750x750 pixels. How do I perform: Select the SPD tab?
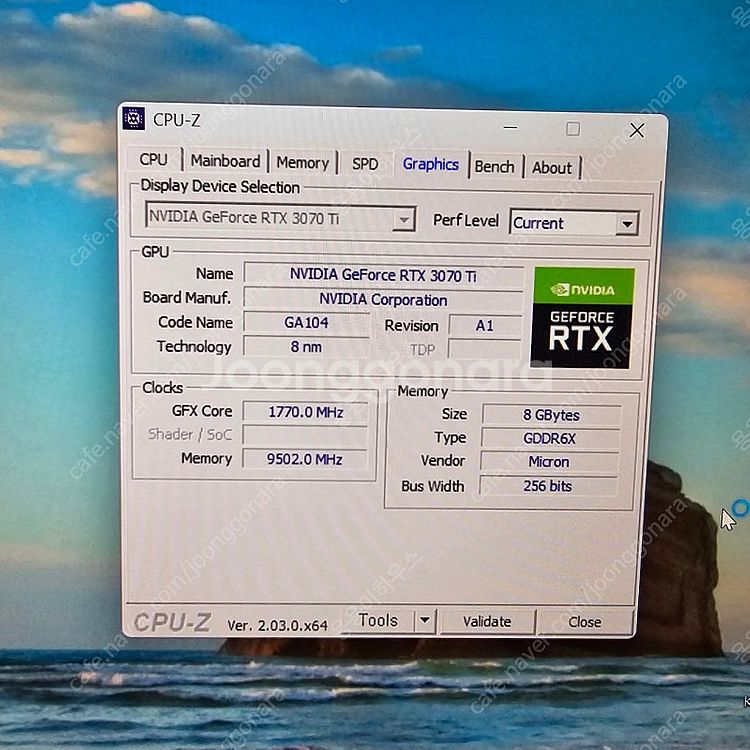tap(365, 165)
